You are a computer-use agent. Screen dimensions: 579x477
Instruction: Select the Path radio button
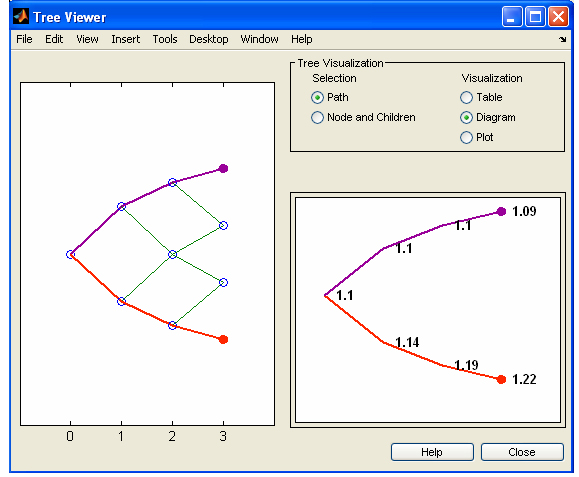[317, 97]
